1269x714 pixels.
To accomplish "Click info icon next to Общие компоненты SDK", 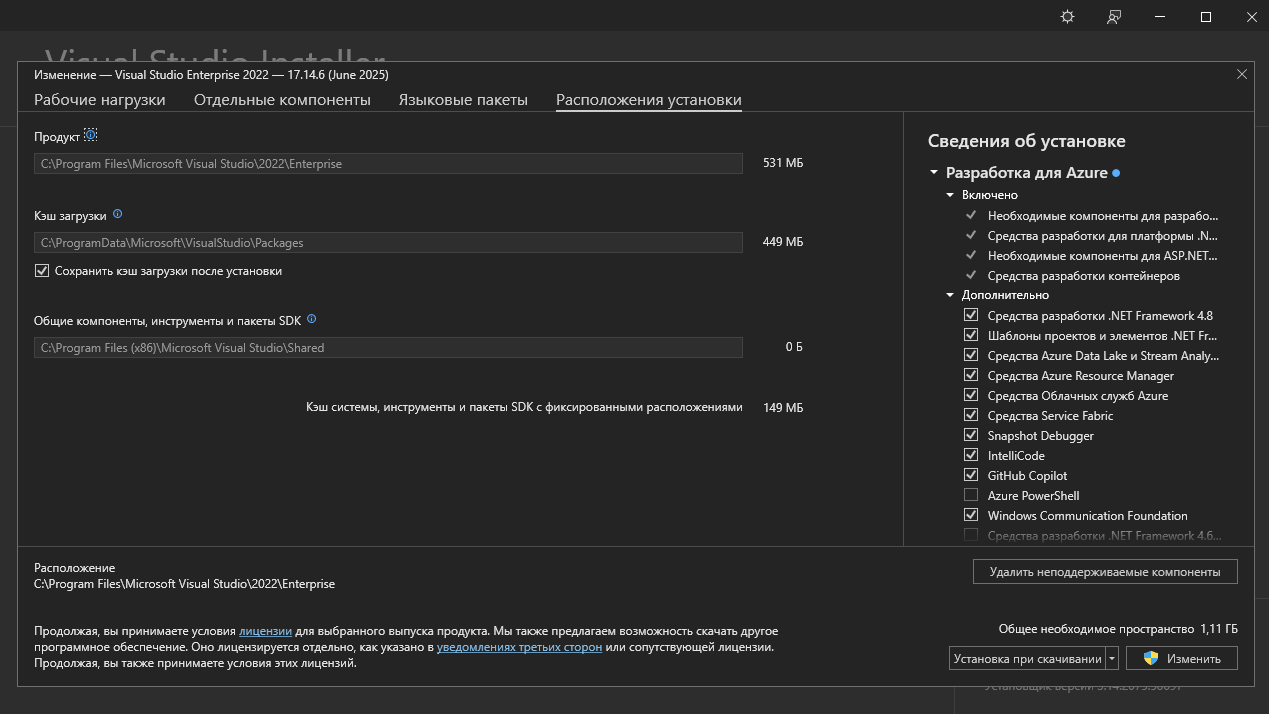I will pos(312,319).
